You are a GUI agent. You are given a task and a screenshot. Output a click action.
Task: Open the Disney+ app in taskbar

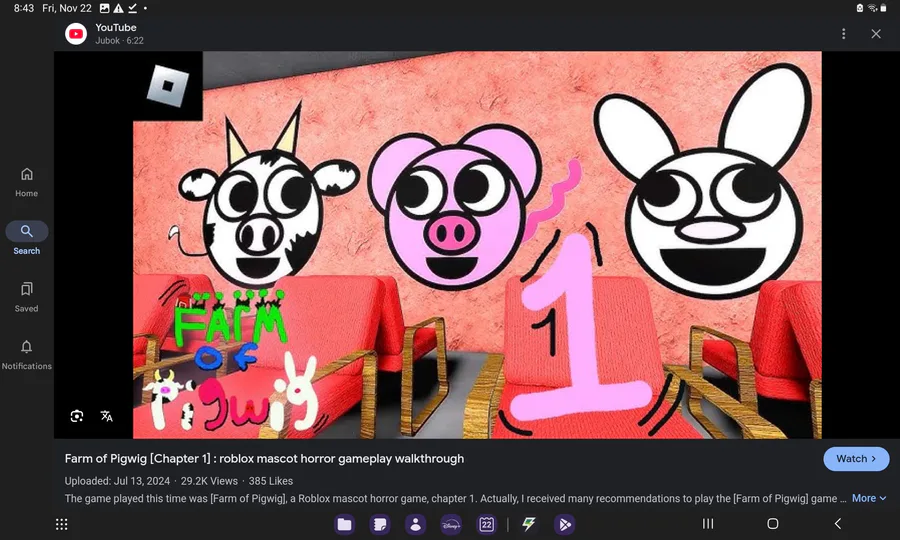[x=451, y=524]
